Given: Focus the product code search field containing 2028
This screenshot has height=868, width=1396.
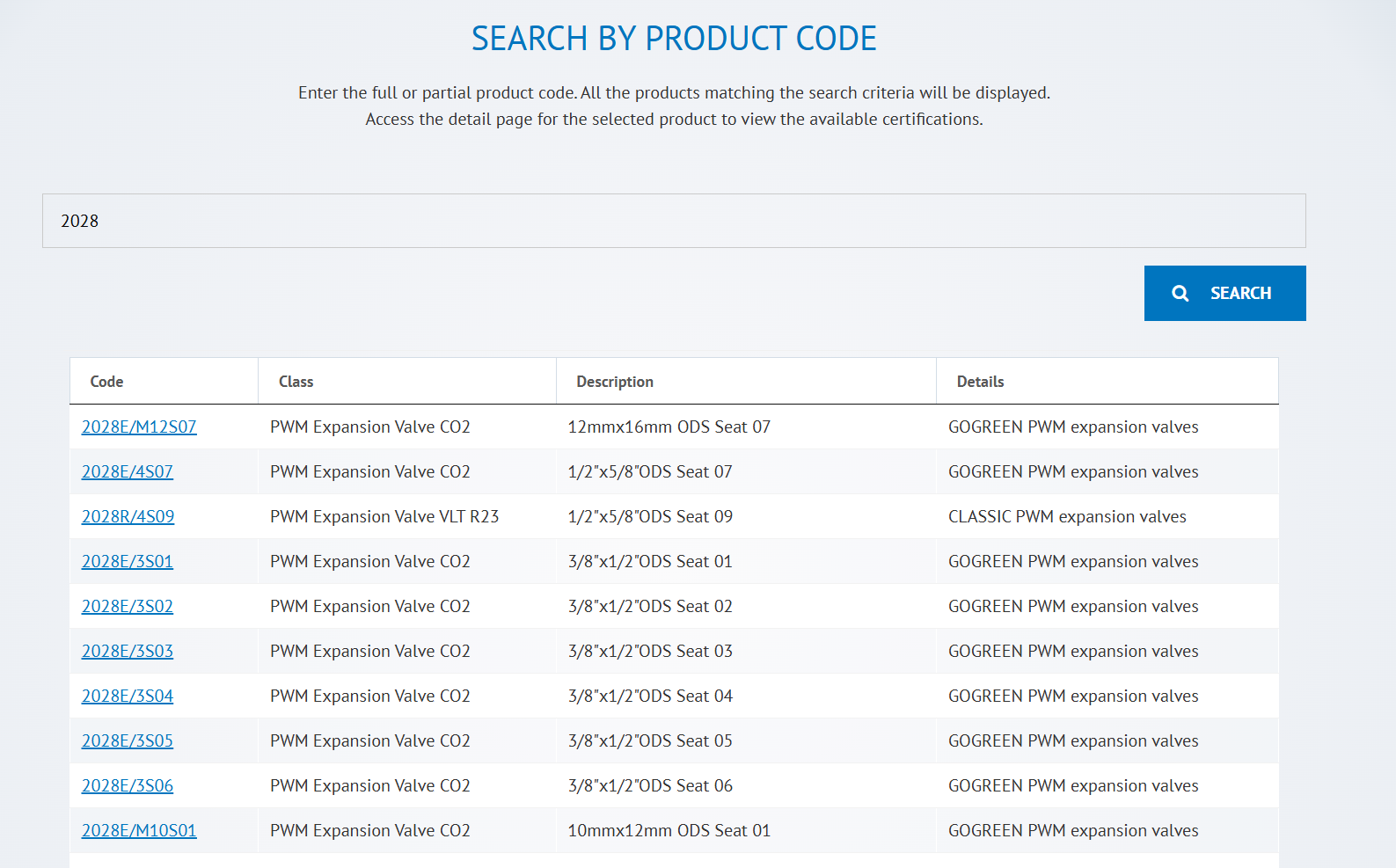Looking at the screenshot, I should (674, 221).
